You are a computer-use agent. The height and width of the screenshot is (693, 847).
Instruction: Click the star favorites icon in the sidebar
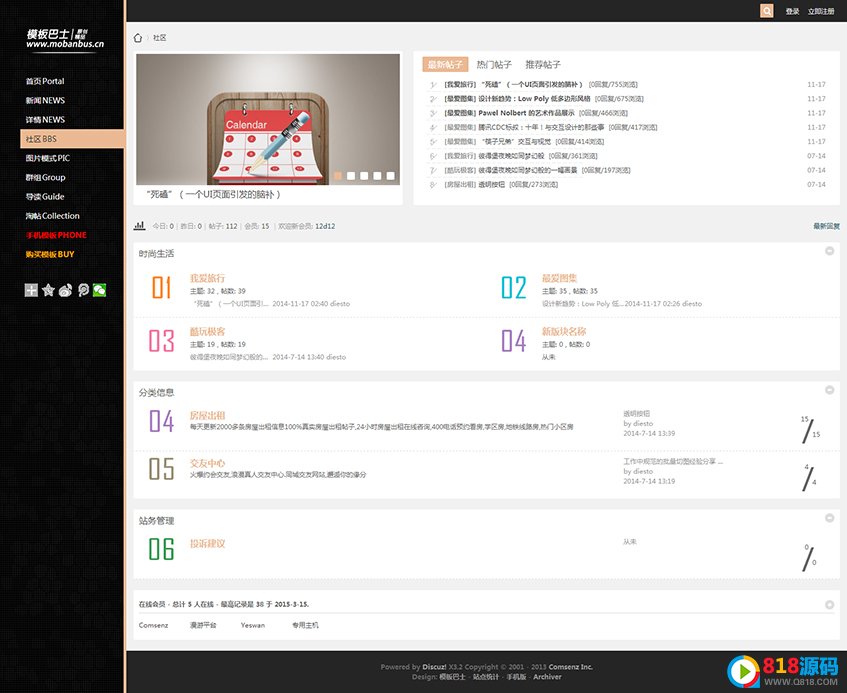click(49, 290)
